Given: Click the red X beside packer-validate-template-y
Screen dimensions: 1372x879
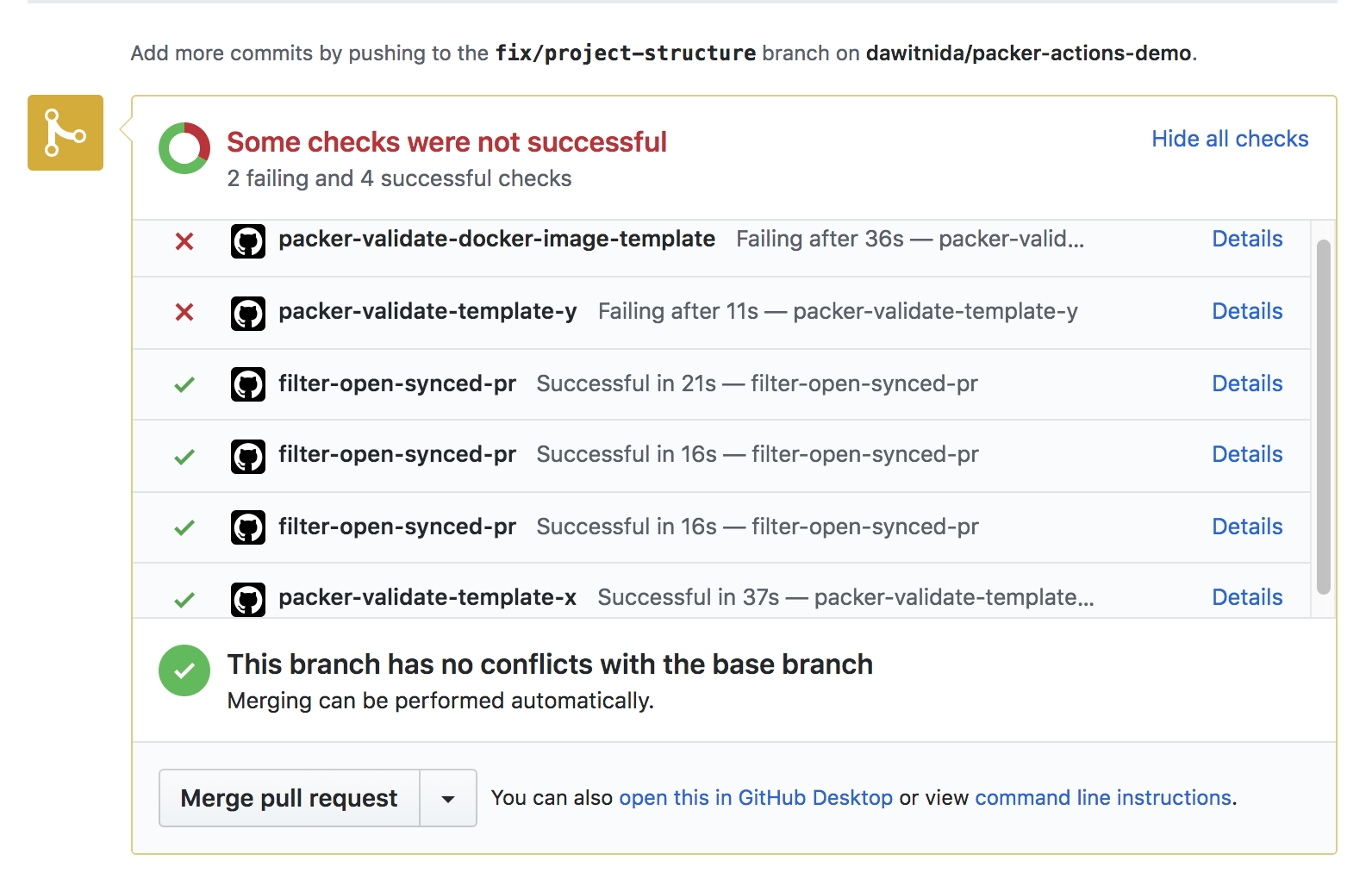Looking at the screenshot, I should pyautogui.click(x=184, y=312).
